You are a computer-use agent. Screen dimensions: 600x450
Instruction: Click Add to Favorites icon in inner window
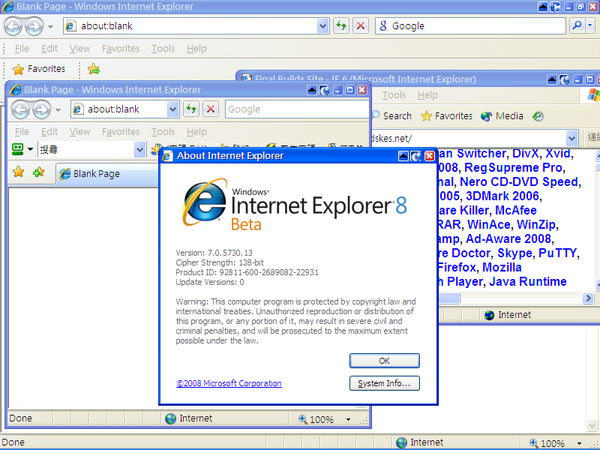pyautogui.click(x=39, y=173)
